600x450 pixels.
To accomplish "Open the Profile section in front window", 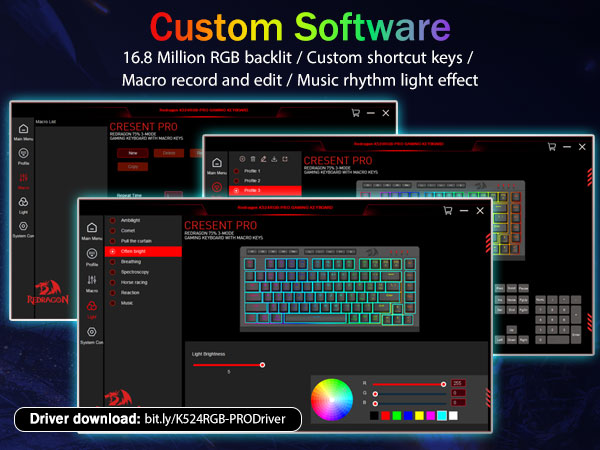I will point(91,256).
